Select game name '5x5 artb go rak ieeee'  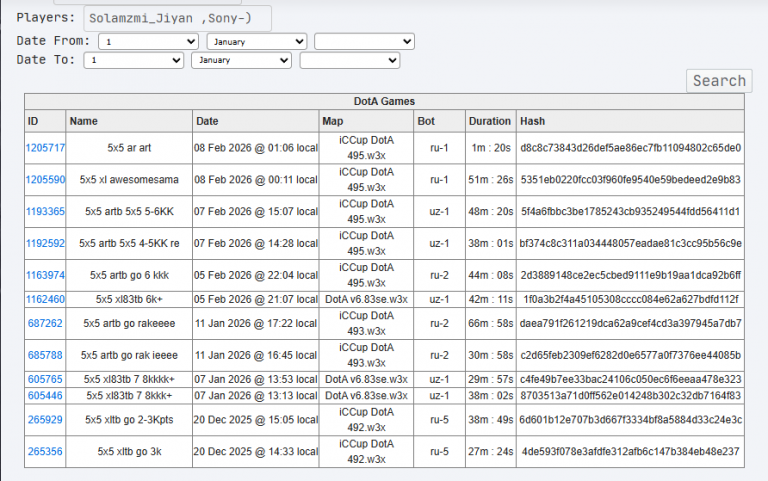tap(129, 355)
